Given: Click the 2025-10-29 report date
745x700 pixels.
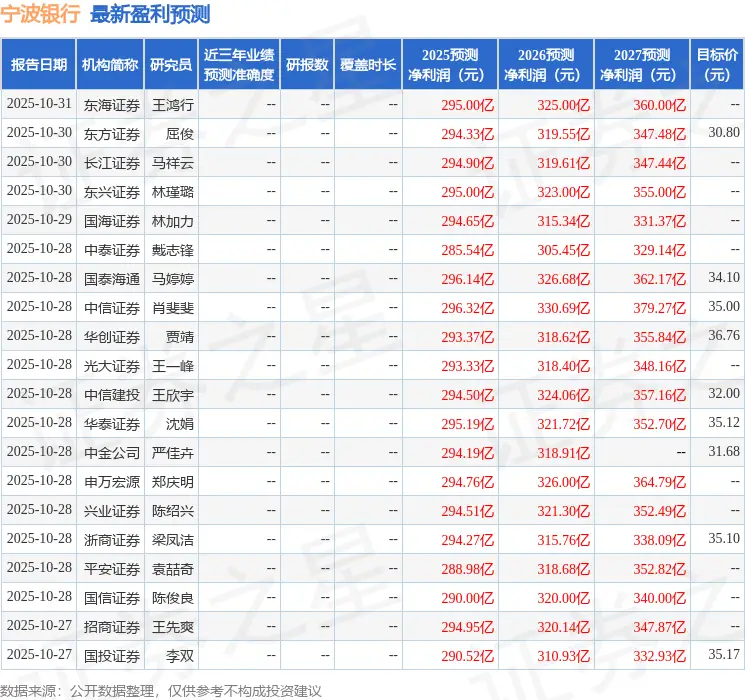Looking at the screenshot, I should click(39, 220).
